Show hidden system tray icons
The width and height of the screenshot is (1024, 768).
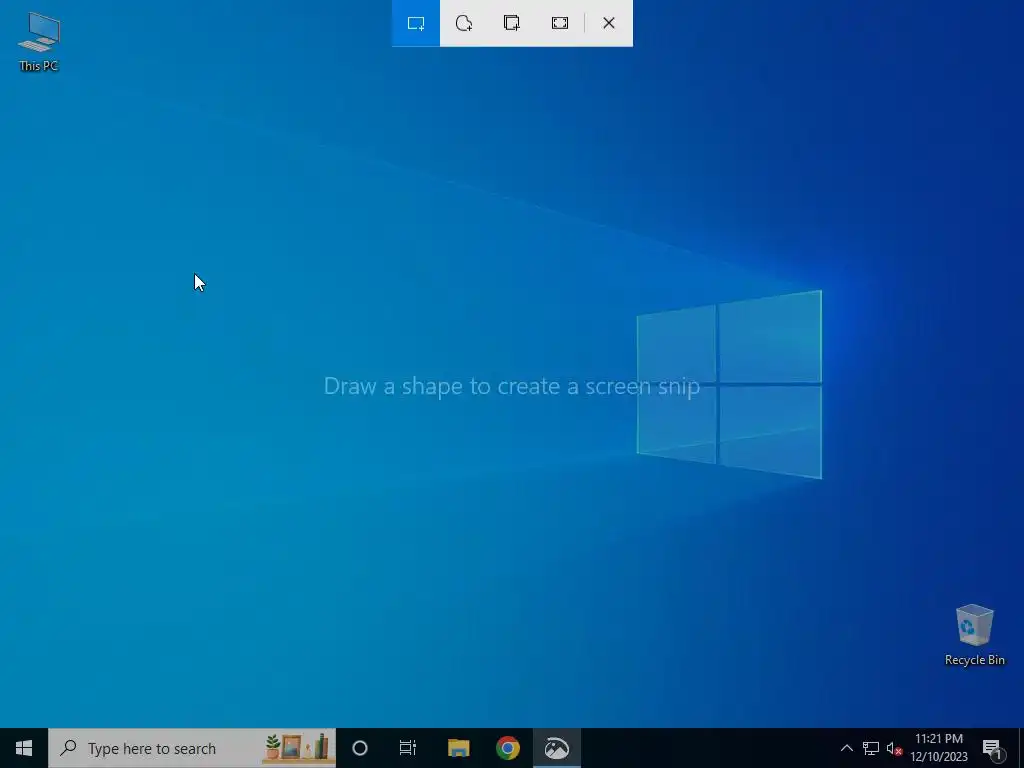point(846,748)
